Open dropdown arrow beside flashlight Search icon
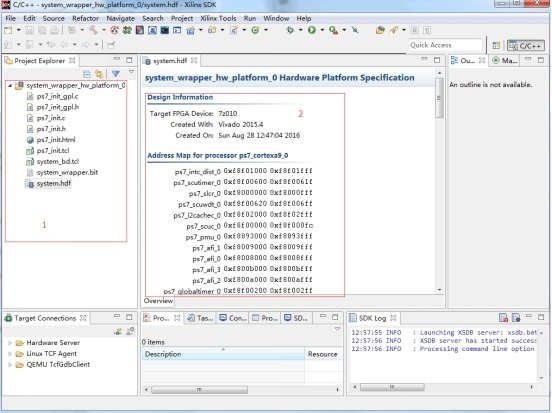 [x=403, y=30]
